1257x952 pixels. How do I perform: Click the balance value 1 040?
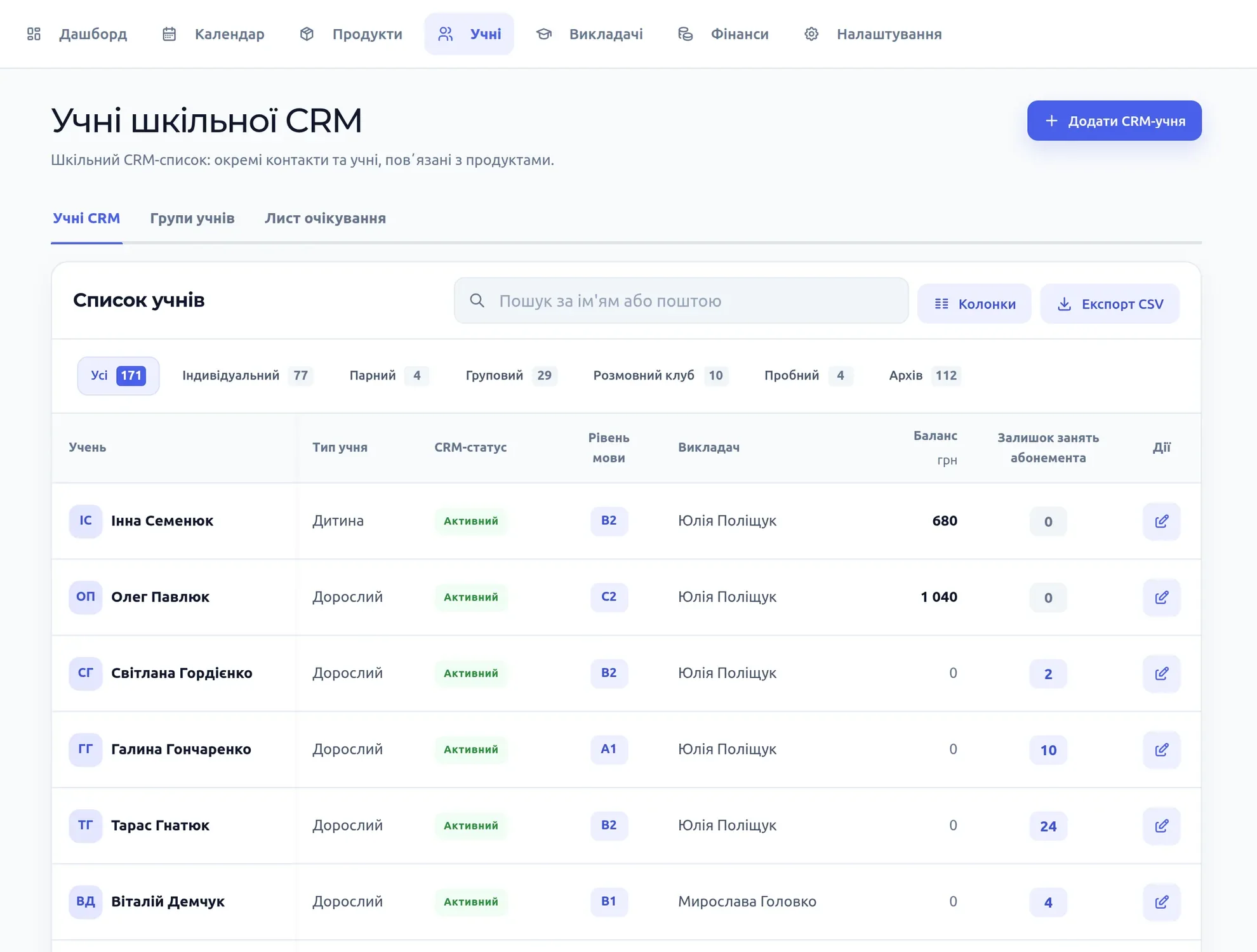pos(938,597)
